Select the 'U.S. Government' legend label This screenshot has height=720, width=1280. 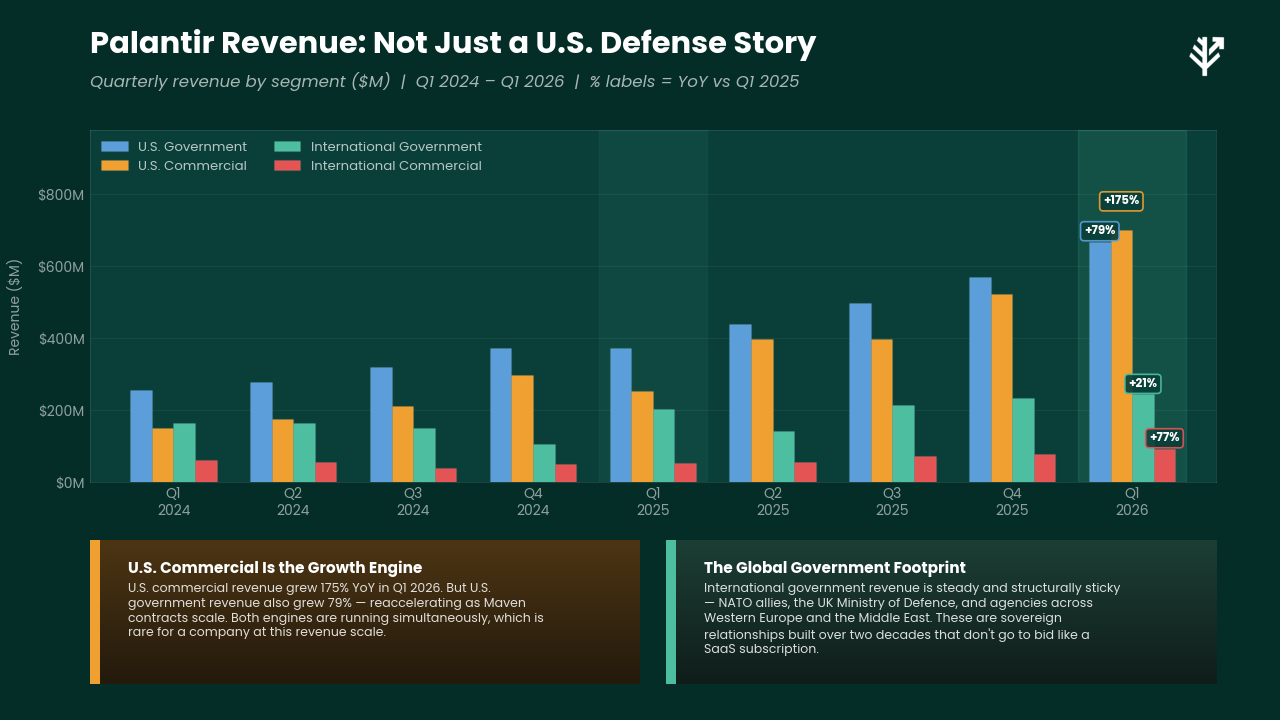[x=192, y=147]
